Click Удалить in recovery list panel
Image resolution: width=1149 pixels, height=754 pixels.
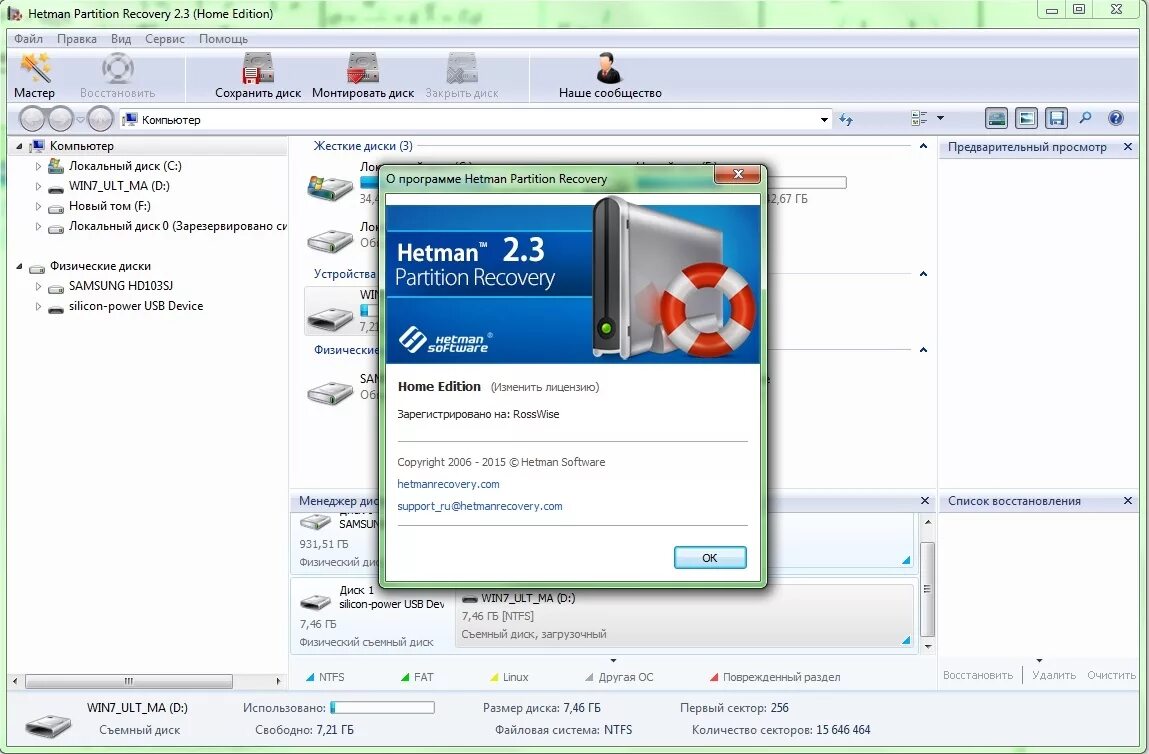point(1054,675)
